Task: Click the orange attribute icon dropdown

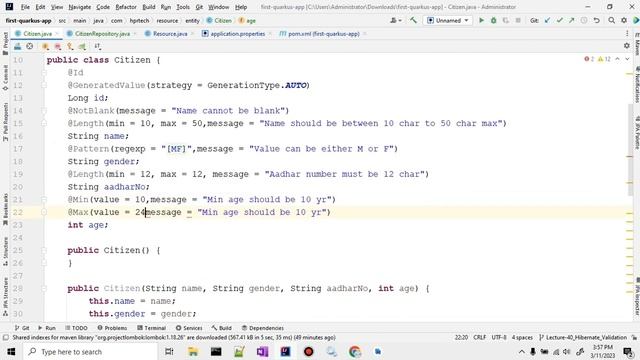Action: (x=45, y=47)
